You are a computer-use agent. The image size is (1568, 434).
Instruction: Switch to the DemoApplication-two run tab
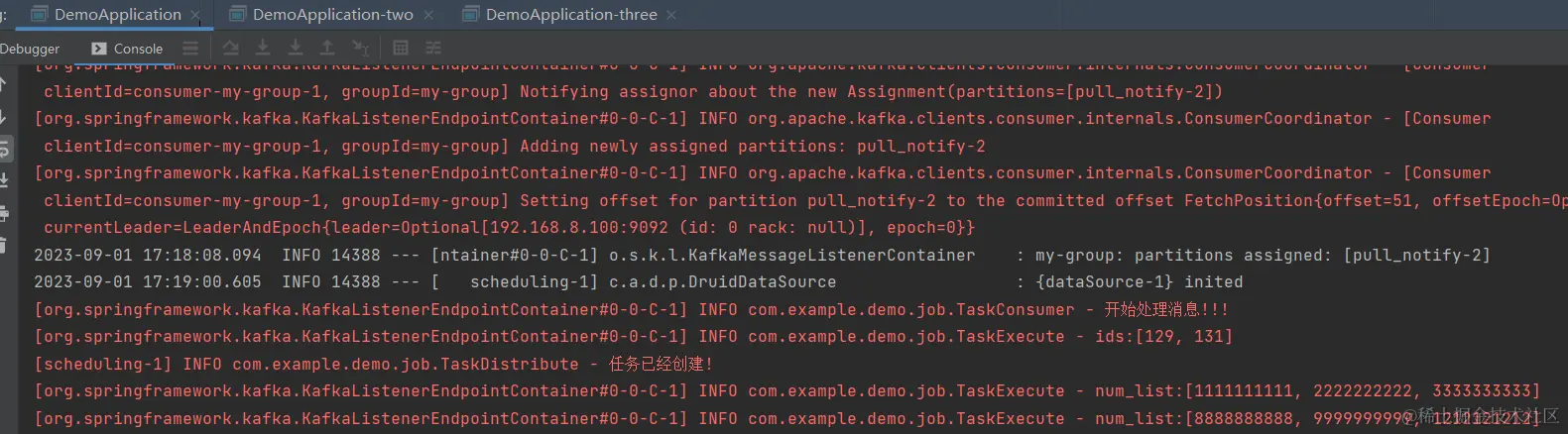click(x=332, y=15)
